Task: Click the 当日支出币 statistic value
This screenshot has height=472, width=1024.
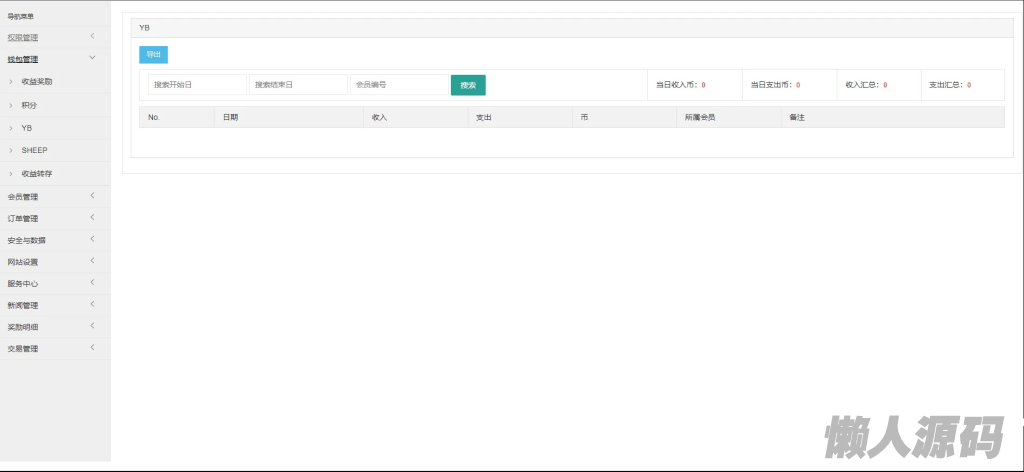Action: (798, 86)
